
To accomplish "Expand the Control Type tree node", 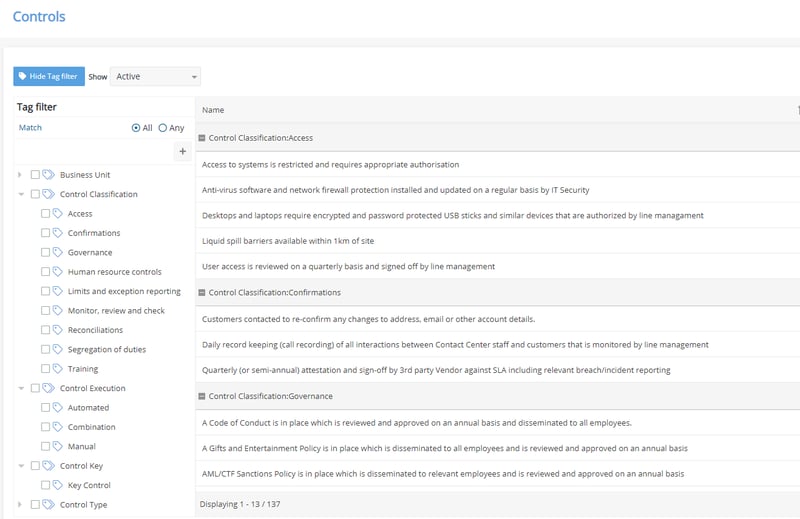I will pos(20,505).
